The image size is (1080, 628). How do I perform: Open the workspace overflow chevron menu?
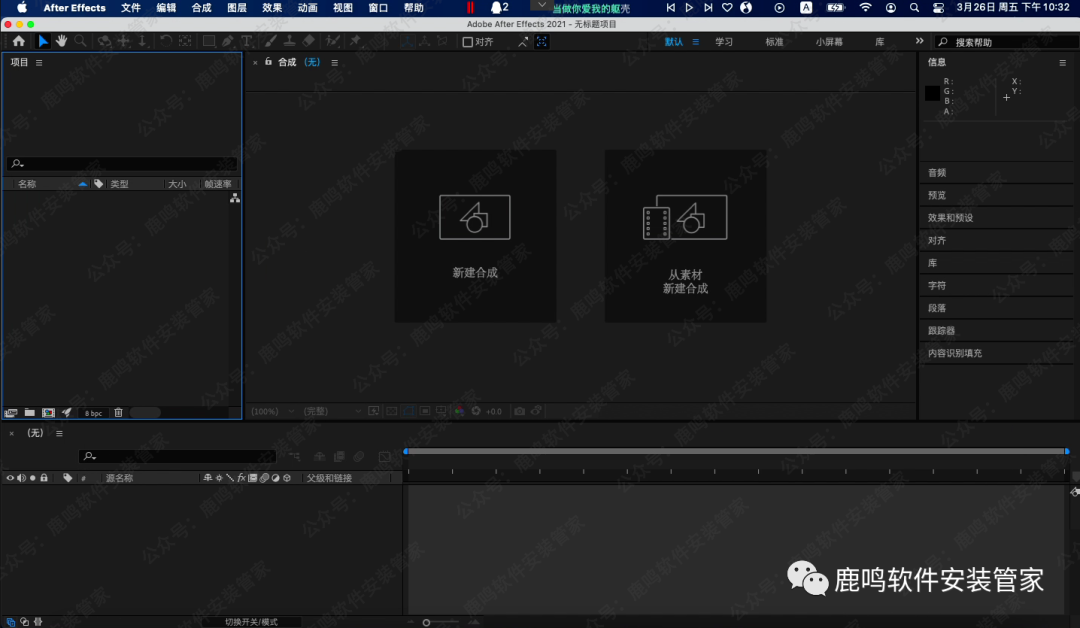[x=919, y=41]
